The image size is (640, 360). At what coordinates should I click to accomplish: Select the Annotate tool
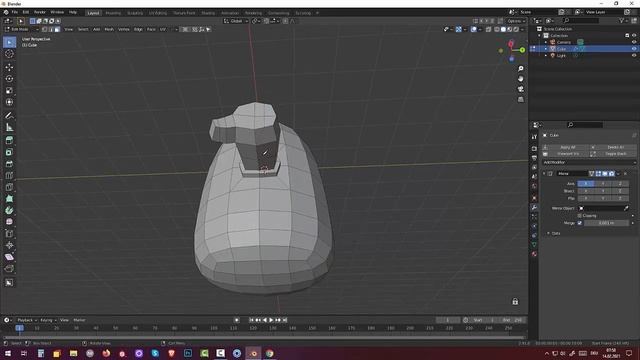coord(9,116)
